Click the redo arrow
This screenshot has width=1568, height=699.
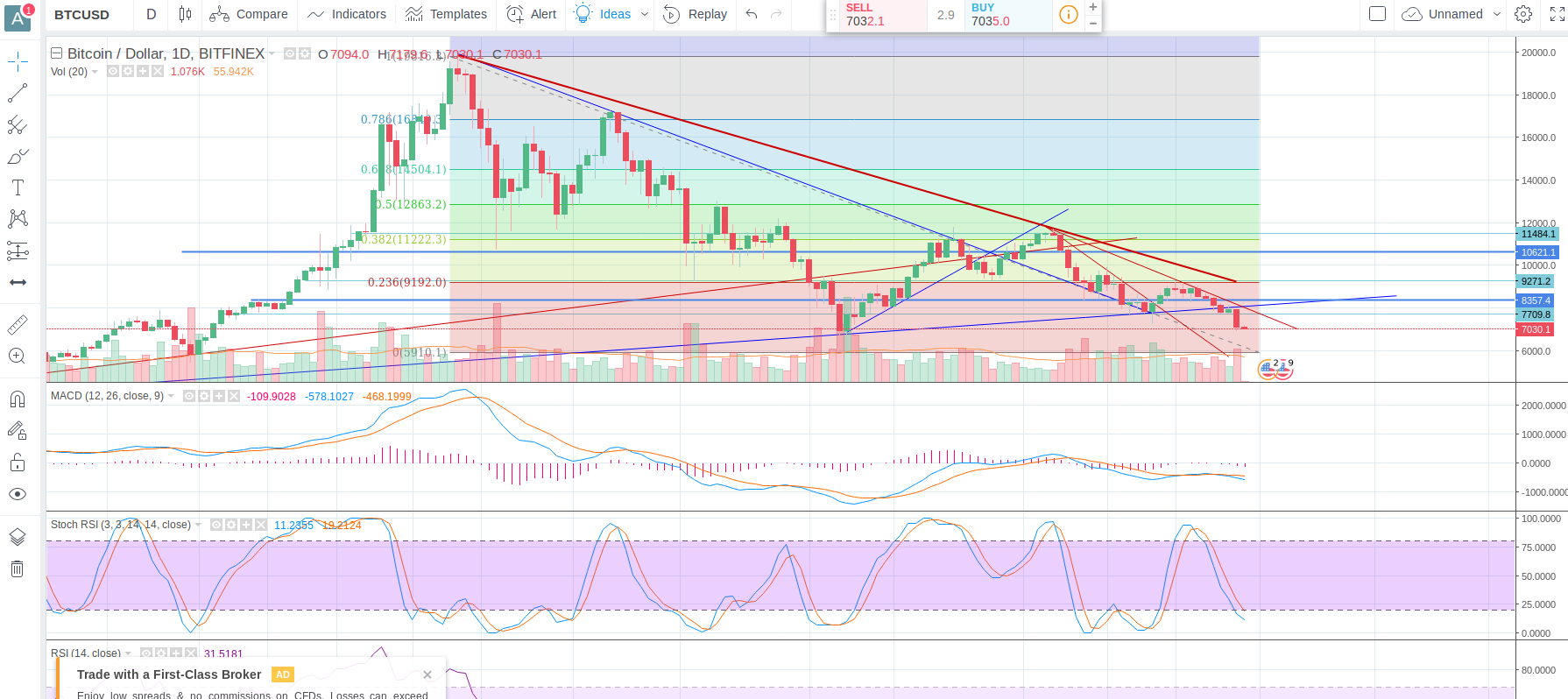click(x=776, y=14)
